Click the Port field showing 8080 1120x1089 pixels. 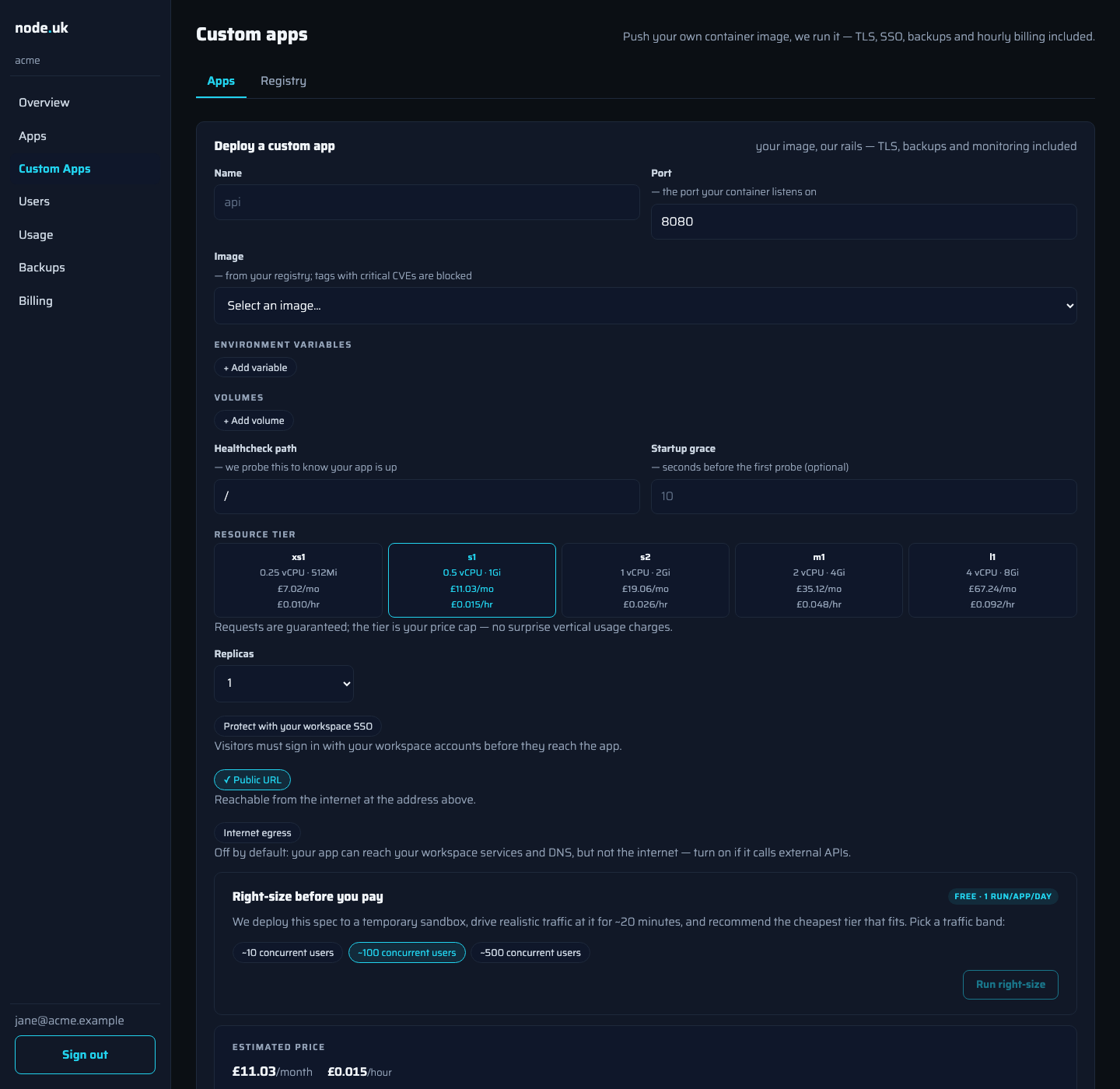[863, 222]
